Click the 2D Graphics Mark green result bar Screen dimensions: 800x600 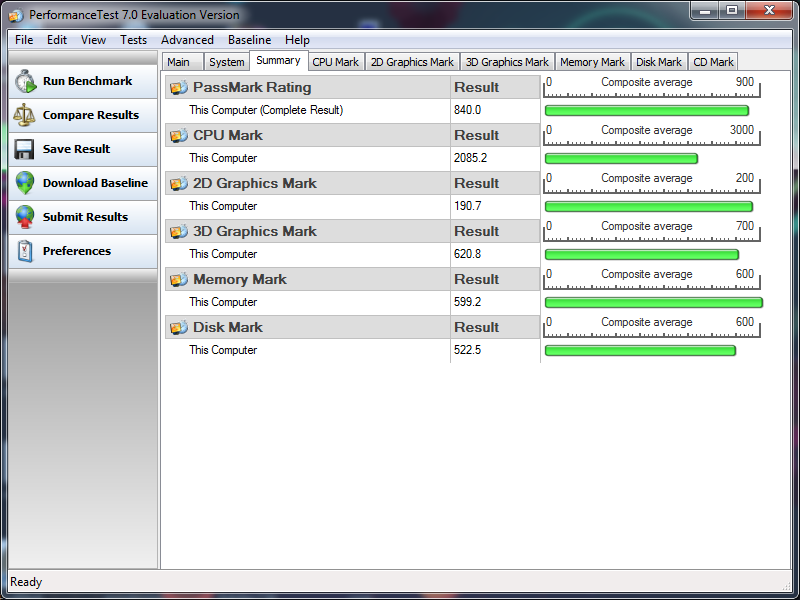tap(648, 207)
